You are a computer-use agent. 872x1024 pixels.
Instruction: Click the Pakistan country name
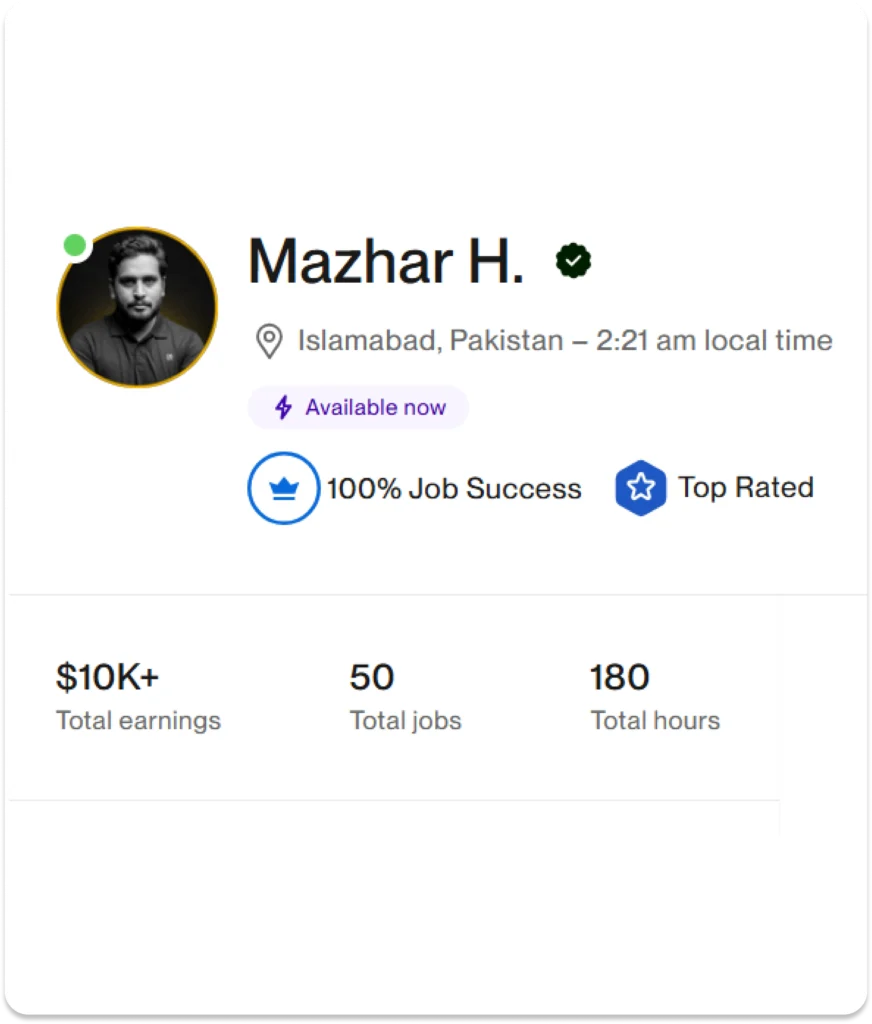[506, 341]
